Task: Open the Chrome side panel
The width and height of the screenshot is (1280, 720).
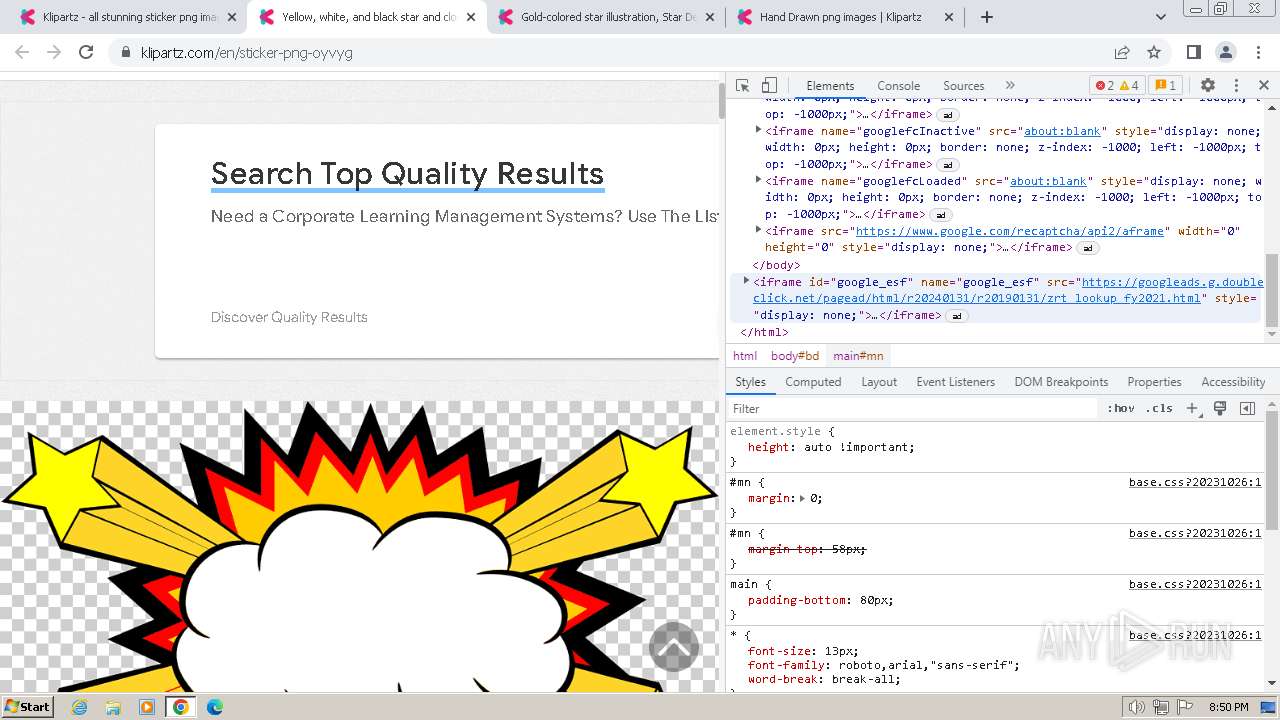Action: point(1193,52)
